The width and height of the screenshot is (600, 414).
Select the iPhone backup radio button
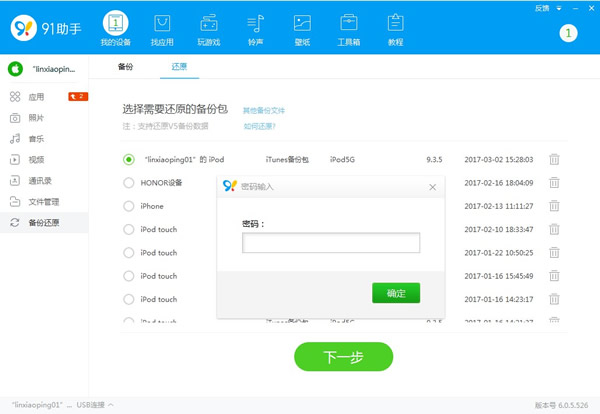pos(129,206)
